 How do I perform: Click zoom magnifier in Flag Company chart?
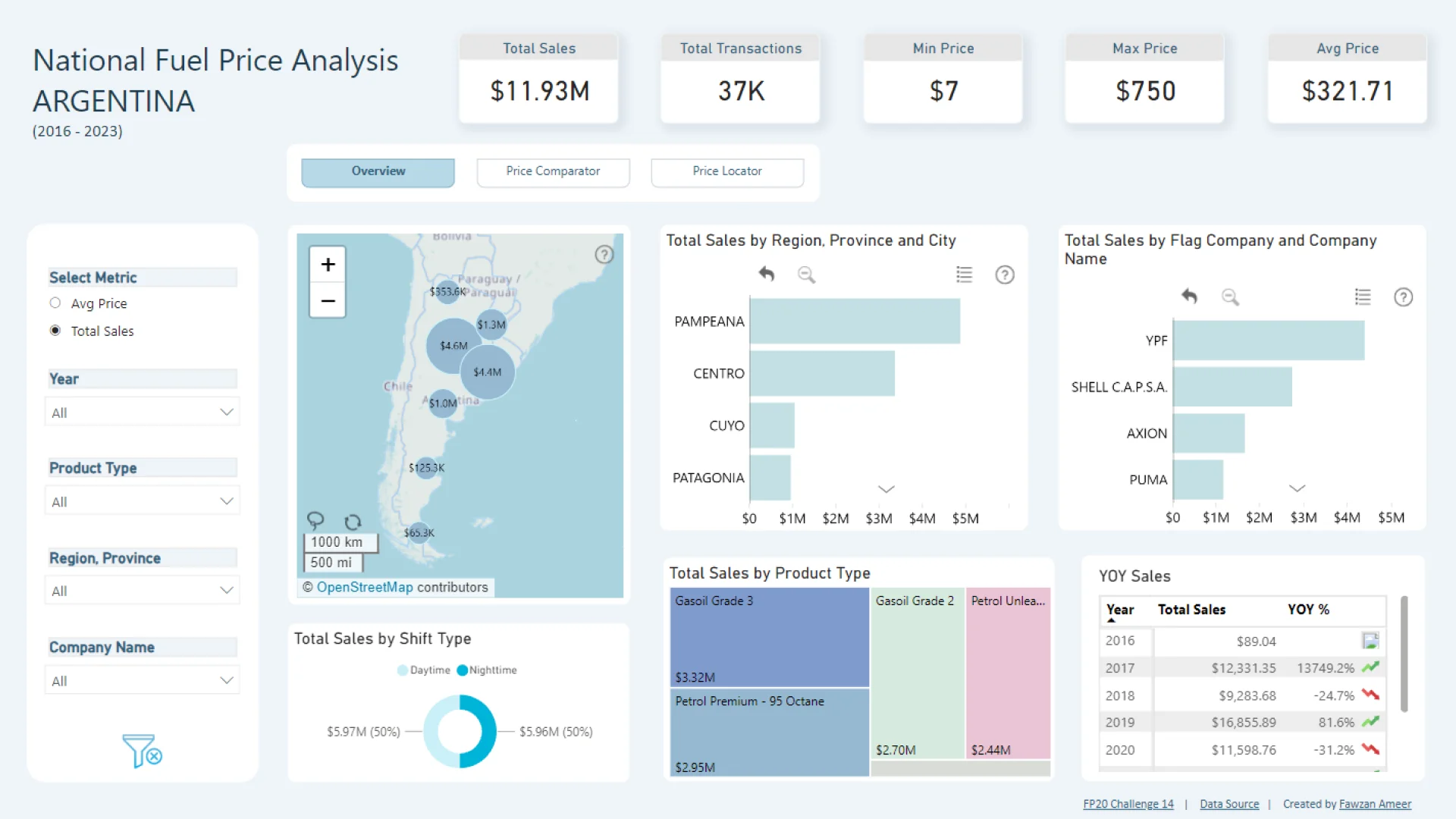(x=1230, y=297)
